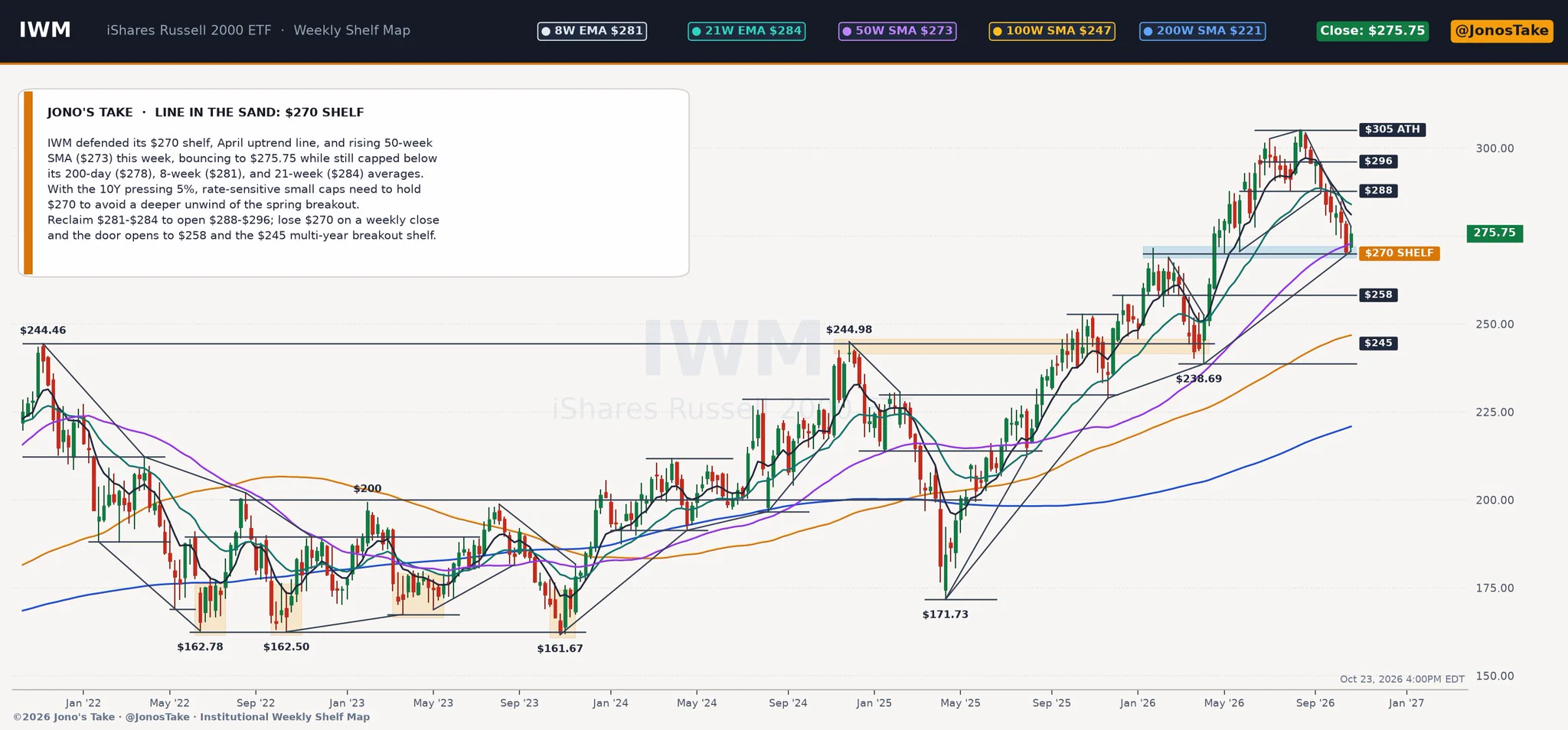Click the $245 level label
Viewport: 1568px width, 730px height.
1378,343
